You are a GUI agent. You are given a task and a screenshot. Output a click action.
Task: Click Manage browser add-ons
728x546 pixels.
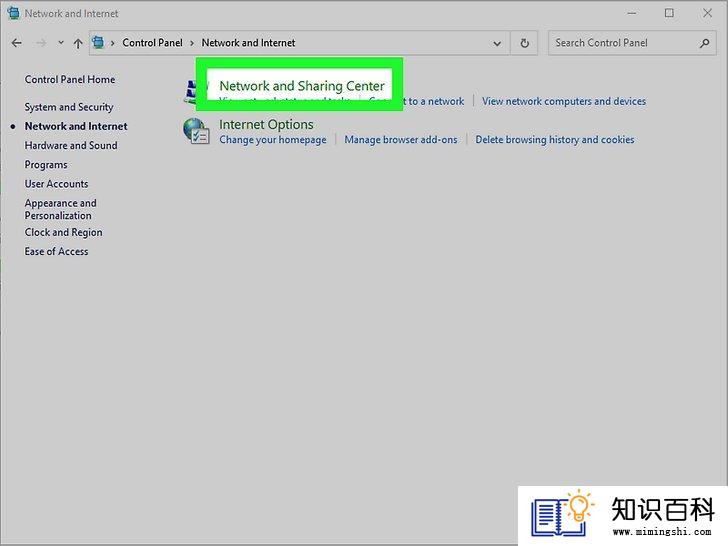pyautogui.click(x=401, y=140)
